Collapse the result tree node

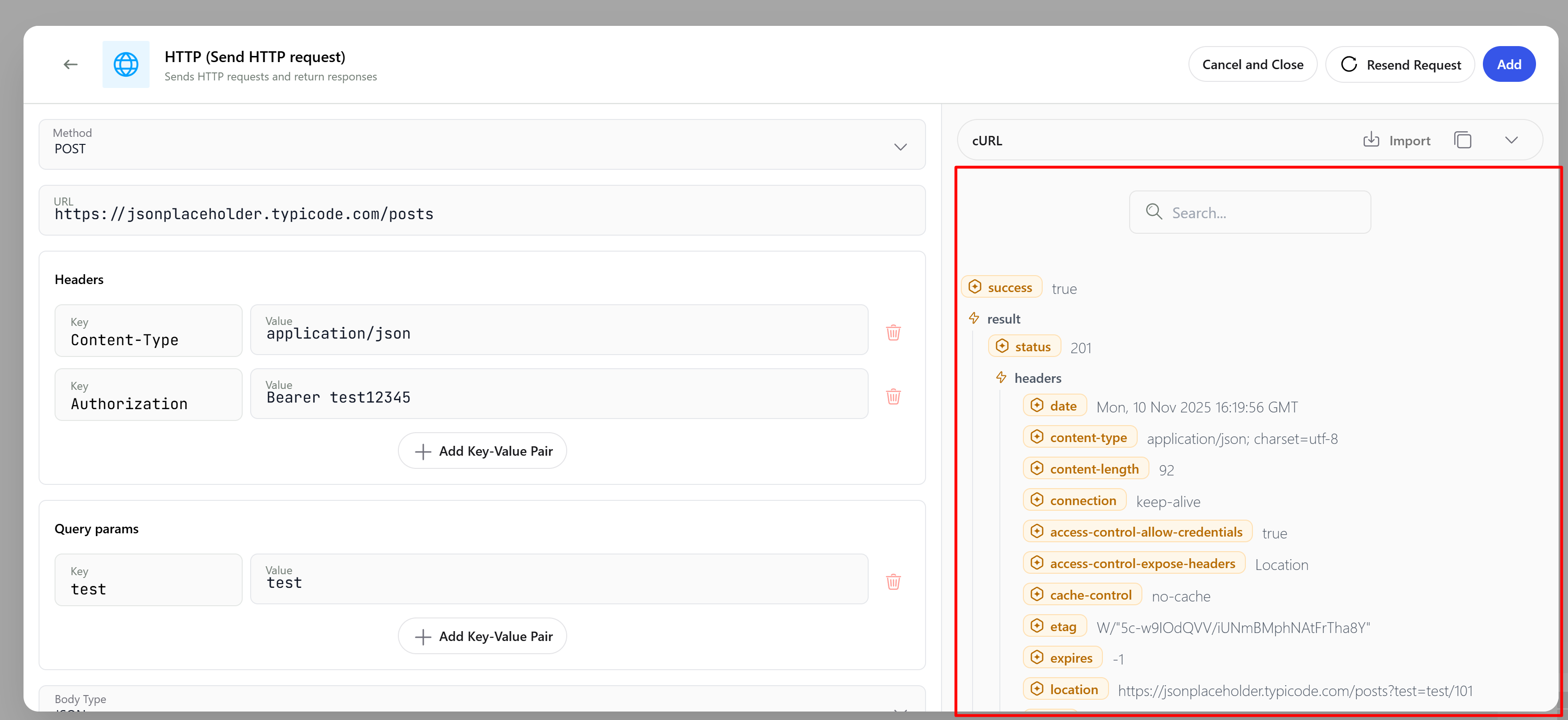974,318
